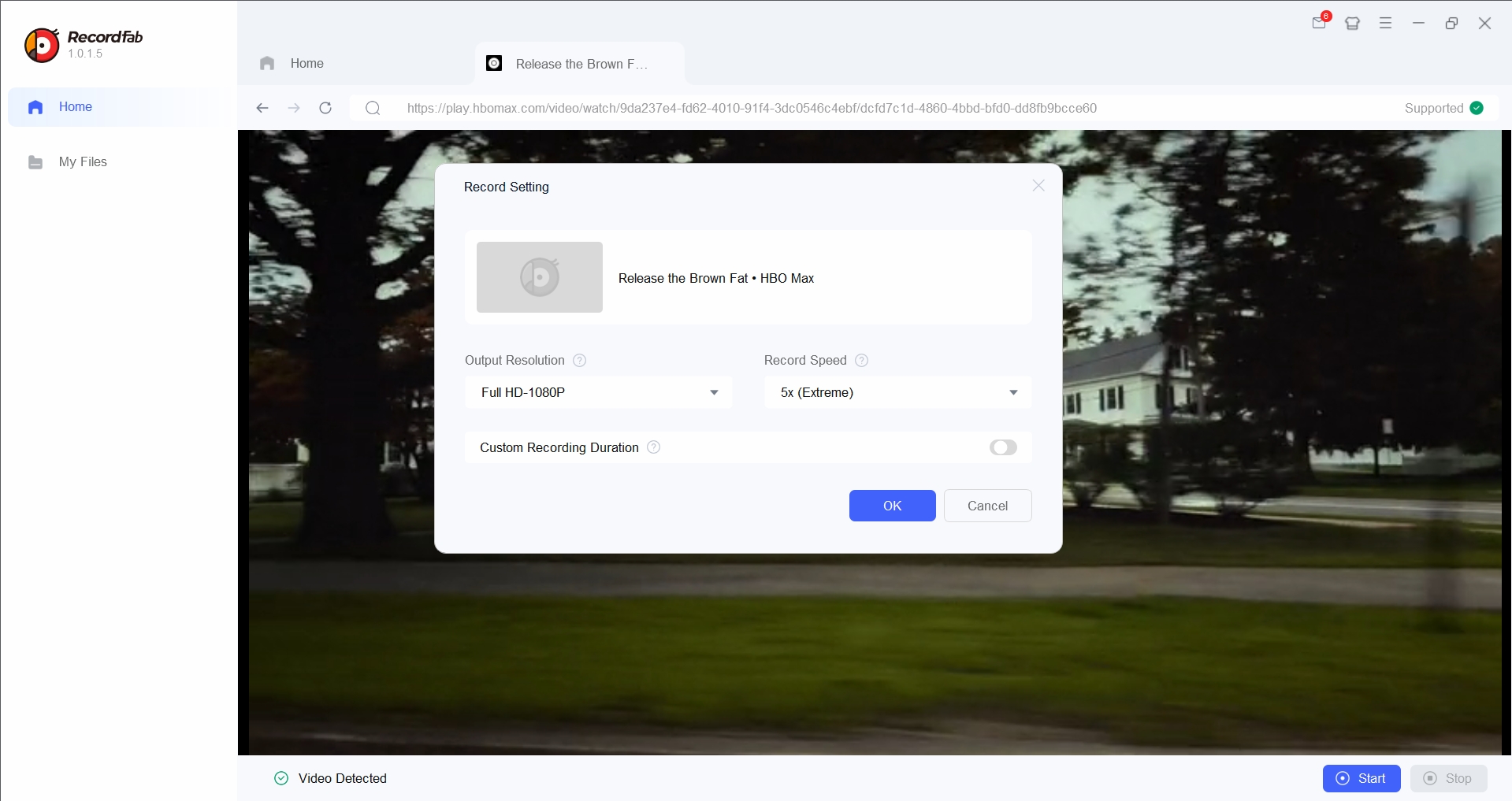Enable Custom Recording Duration

click(x=1002, y=447)
